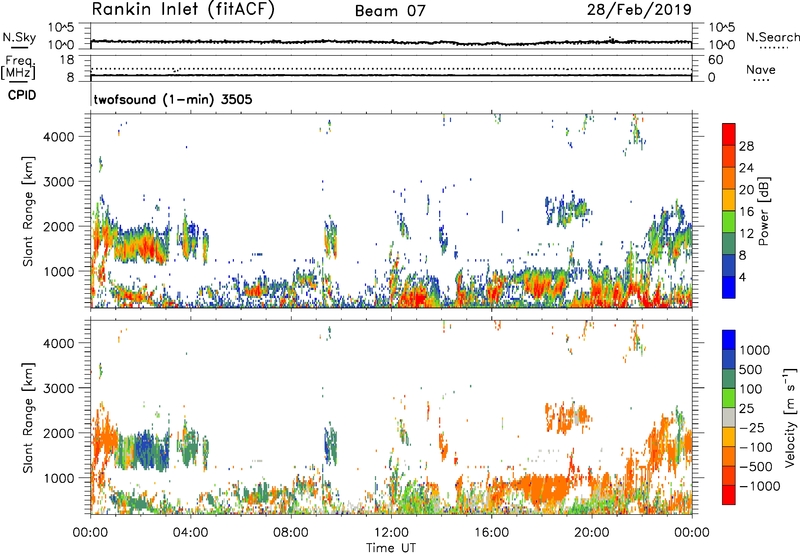Click the "Power [dB]" colorbar label
The height and width of the screenshot is (554, 800).
click(x=764, y=211)
